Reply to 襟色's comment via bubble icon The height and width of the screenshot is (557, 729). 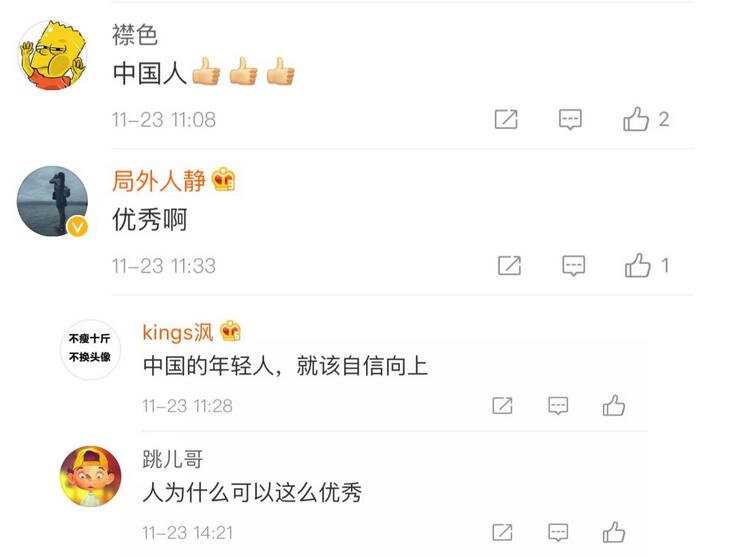point(570,119)
